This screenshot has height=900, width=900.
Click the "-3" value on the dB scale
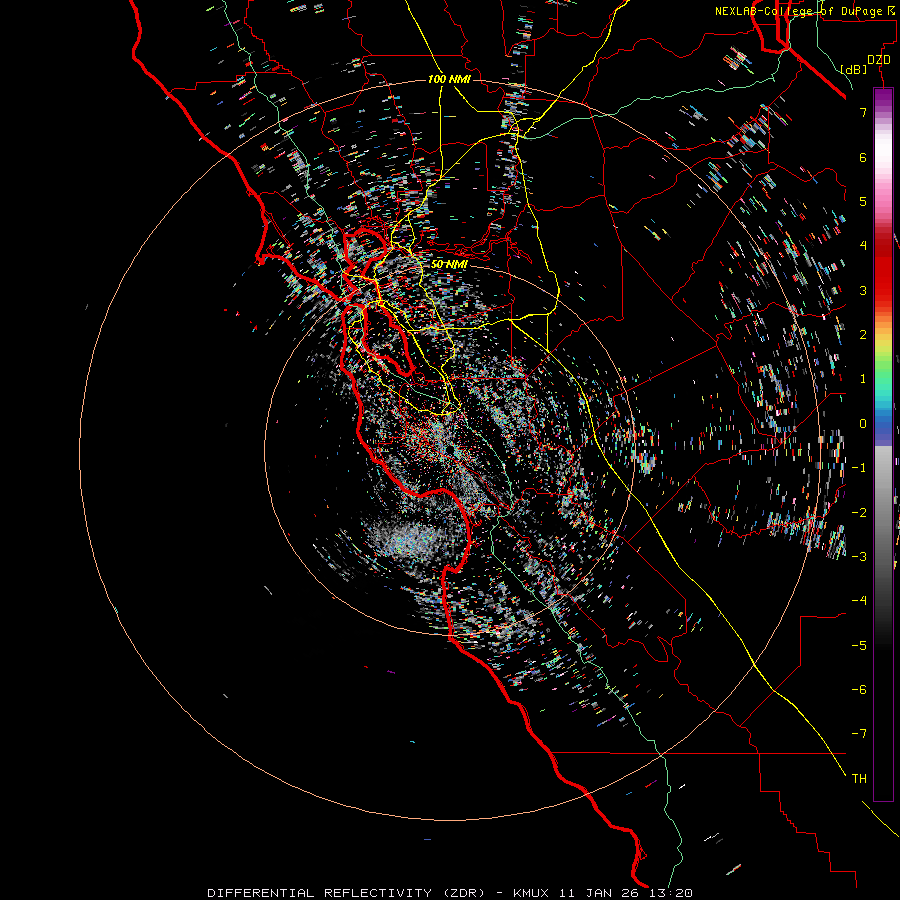pyautogui.click(x=859, y=557)
